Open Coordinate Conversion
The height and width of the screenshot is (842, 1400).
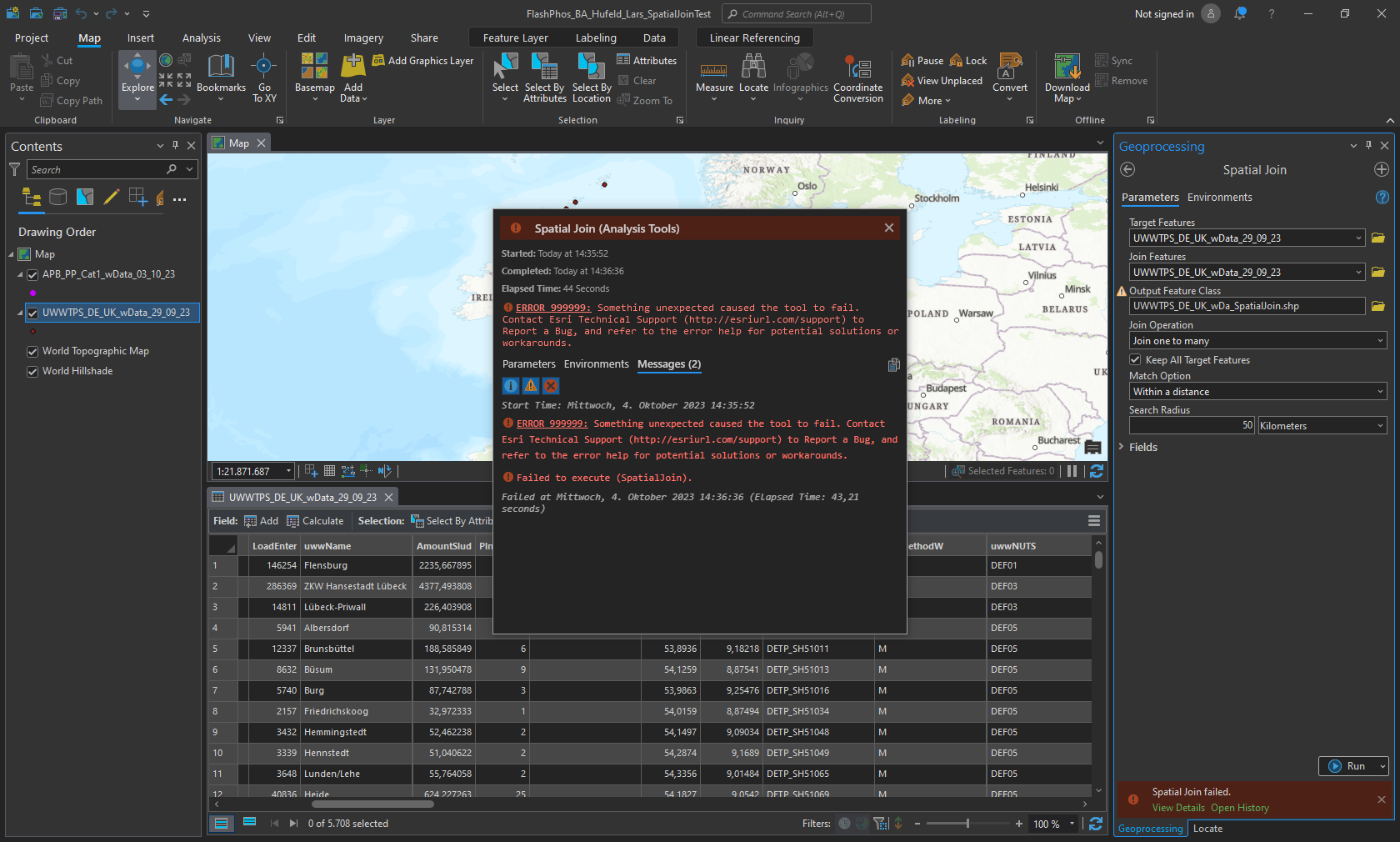(858, 78)
